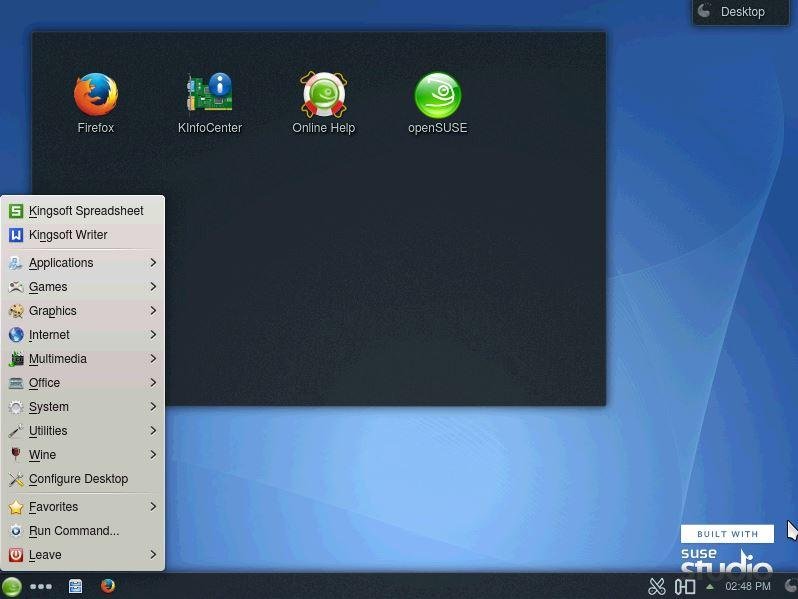Open the Leave menu entry
The image size is (798, 599).
pyautogui.click(x=82, y=555)
